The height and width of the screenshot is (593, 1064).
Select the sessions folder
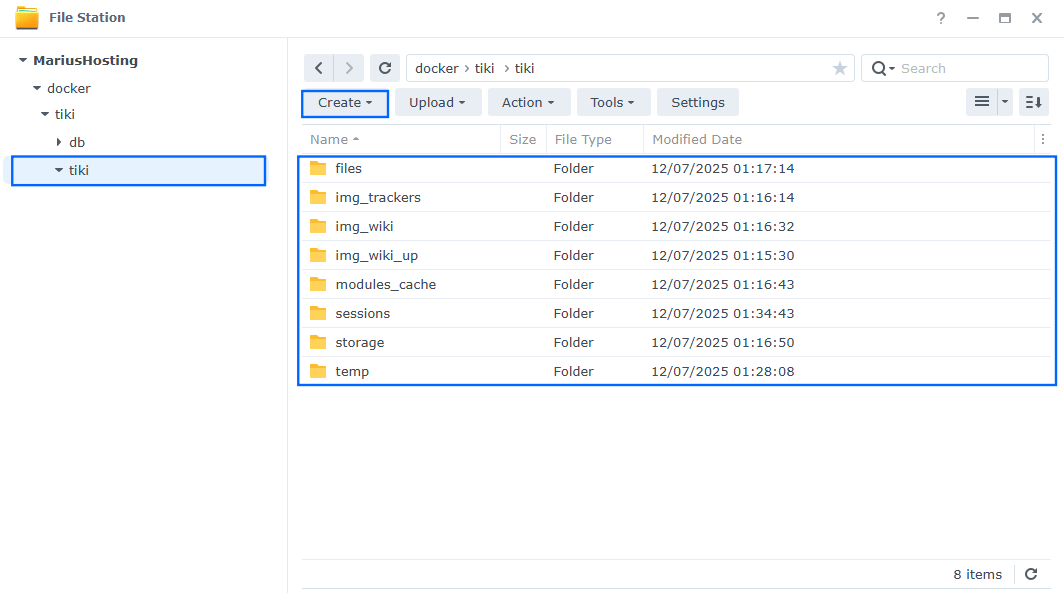tap(362, 313)
